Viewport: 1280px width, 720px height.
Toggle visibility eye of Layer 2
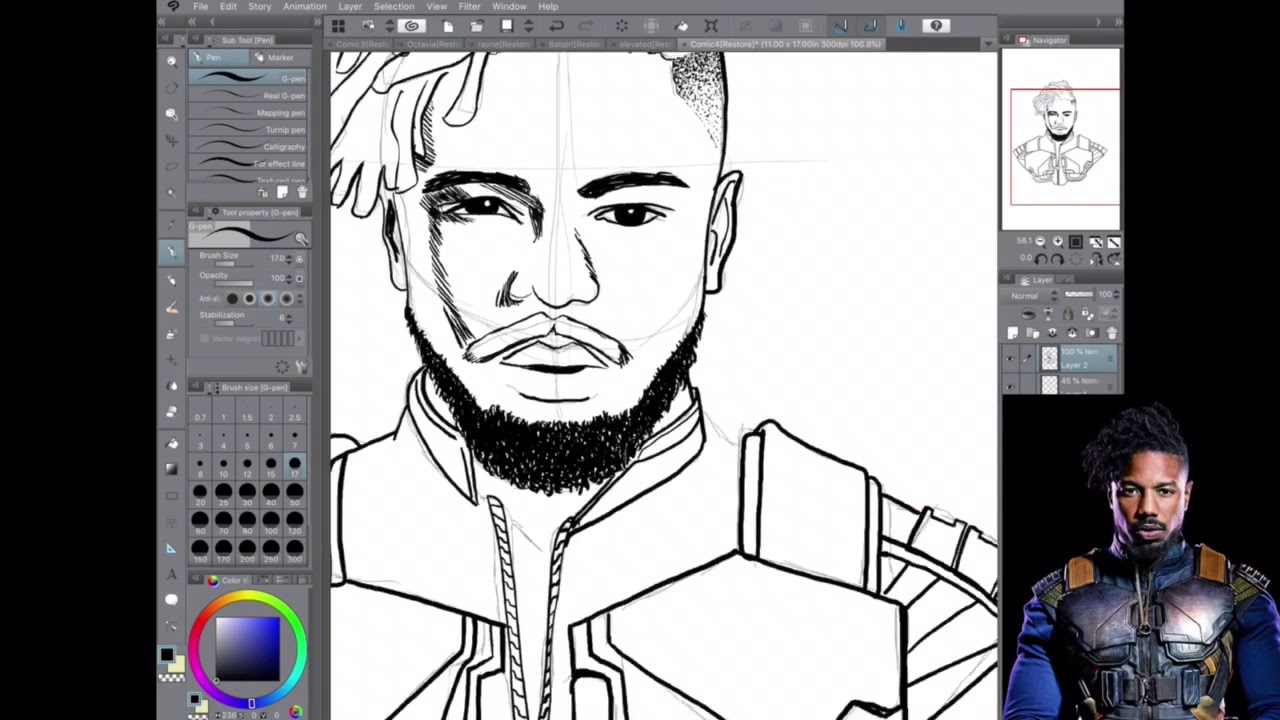pos(1010,358)
